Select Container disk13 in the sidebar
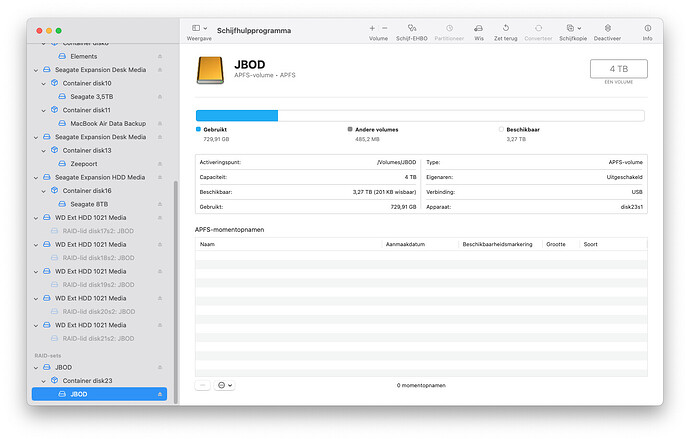 [x=86, y=150]
